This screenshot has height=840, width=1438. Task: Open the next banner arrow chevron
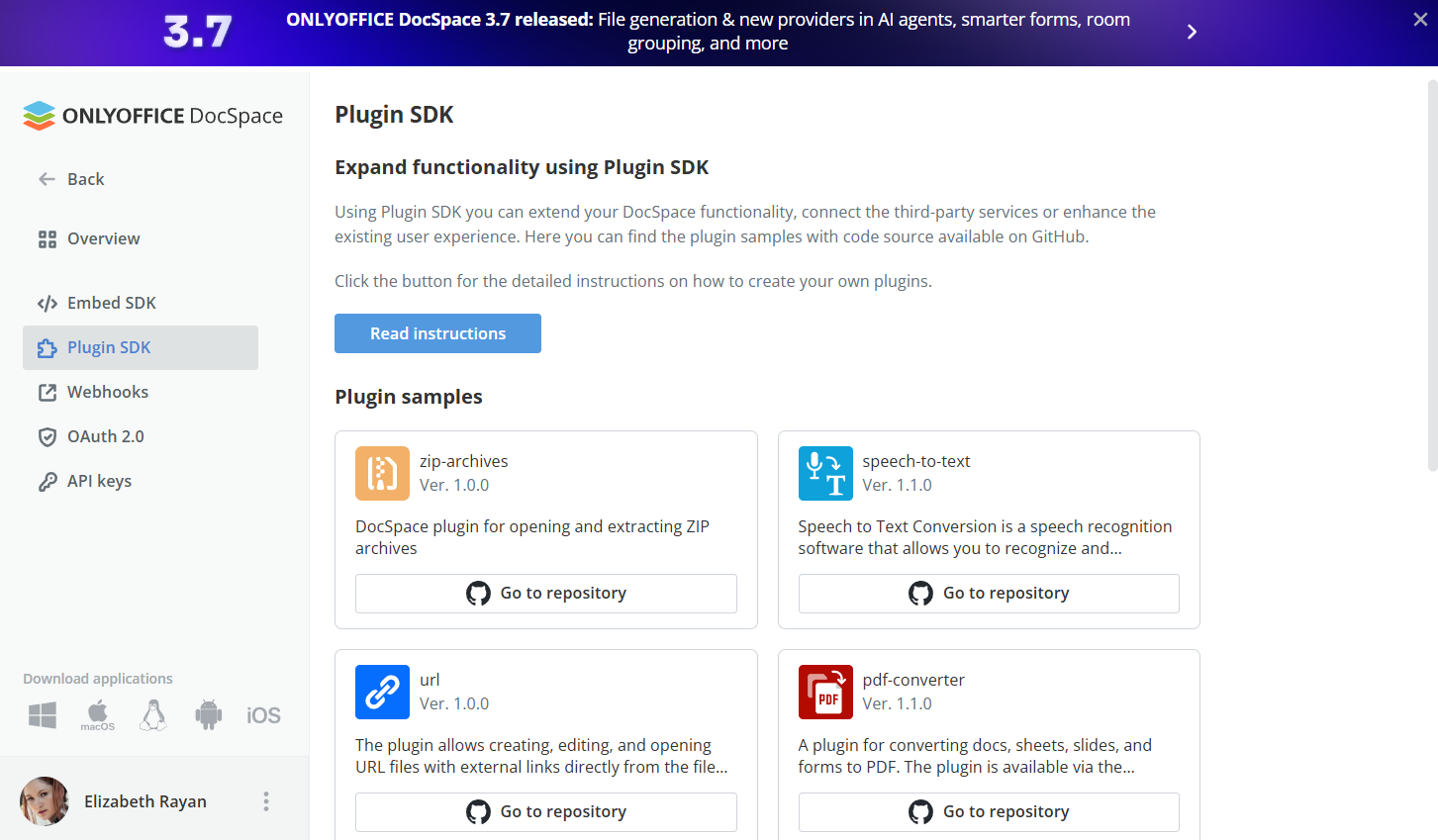click(1192, 32)
